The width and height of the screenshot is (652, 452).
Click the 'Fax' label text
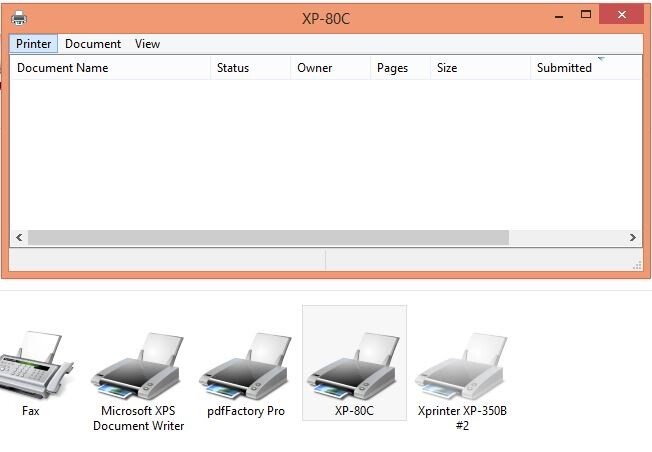30,411
